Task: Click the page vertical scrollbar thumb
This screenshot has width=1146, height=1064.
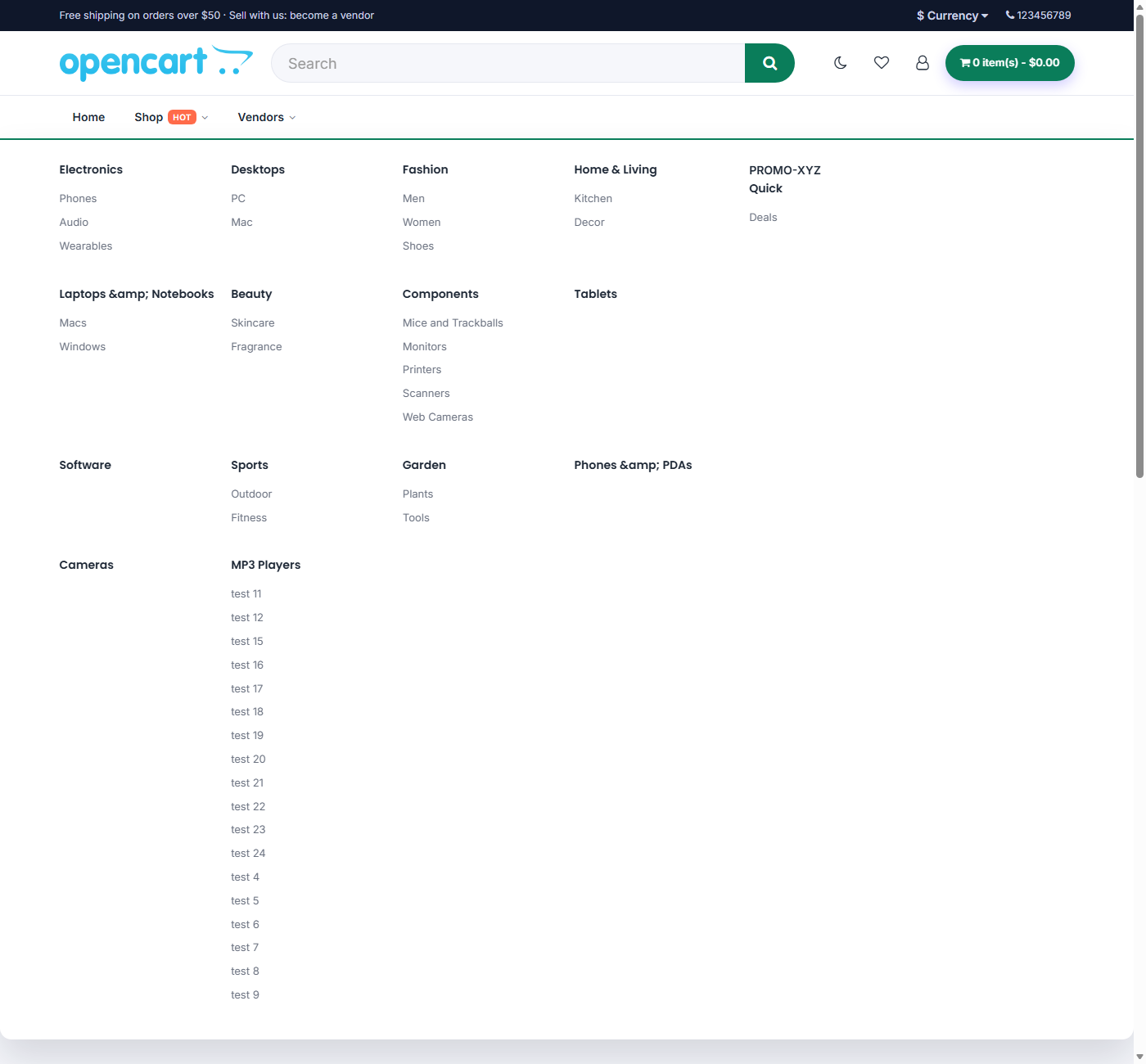Action: click(x=1139, y=246)
